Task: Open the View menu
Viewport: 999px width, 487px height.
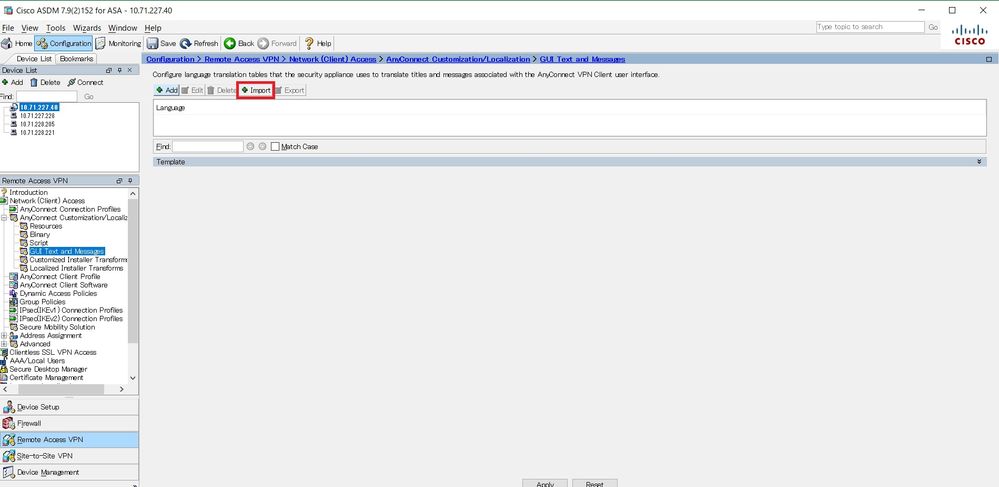Action: pyautogui.click(x=30, y=28)
